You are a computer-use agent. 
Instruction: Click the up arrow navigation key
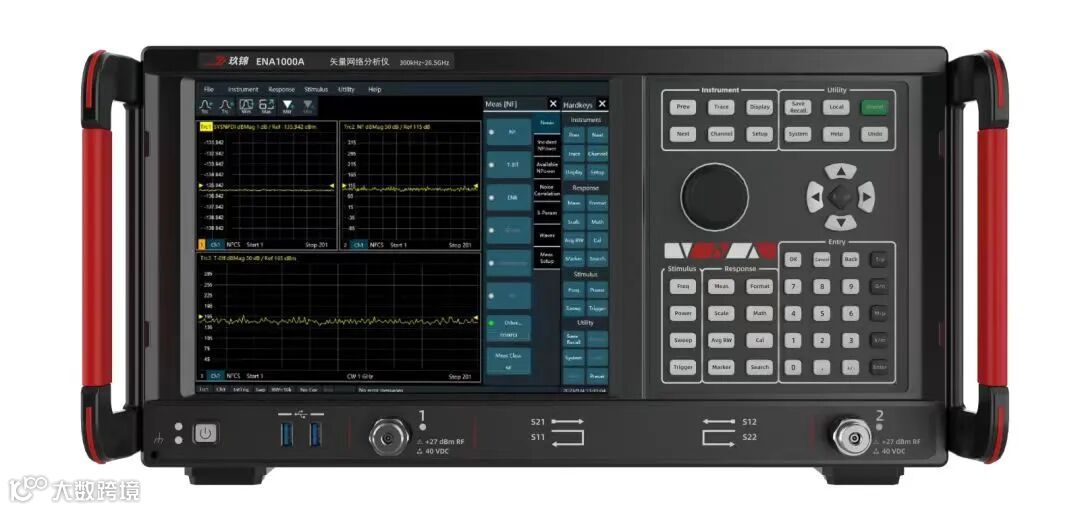[x=840, y=171]
